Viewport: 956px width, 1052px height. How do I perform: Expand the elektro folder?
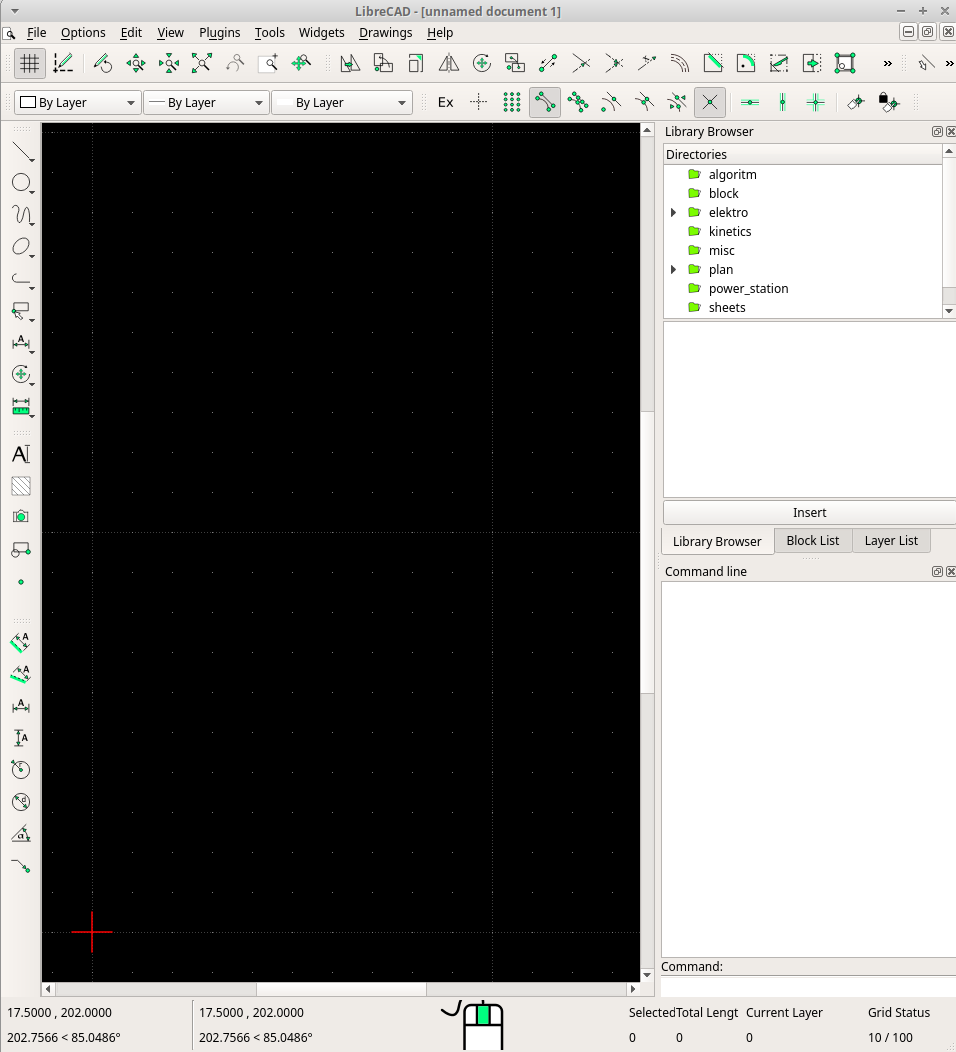(674, 212)
